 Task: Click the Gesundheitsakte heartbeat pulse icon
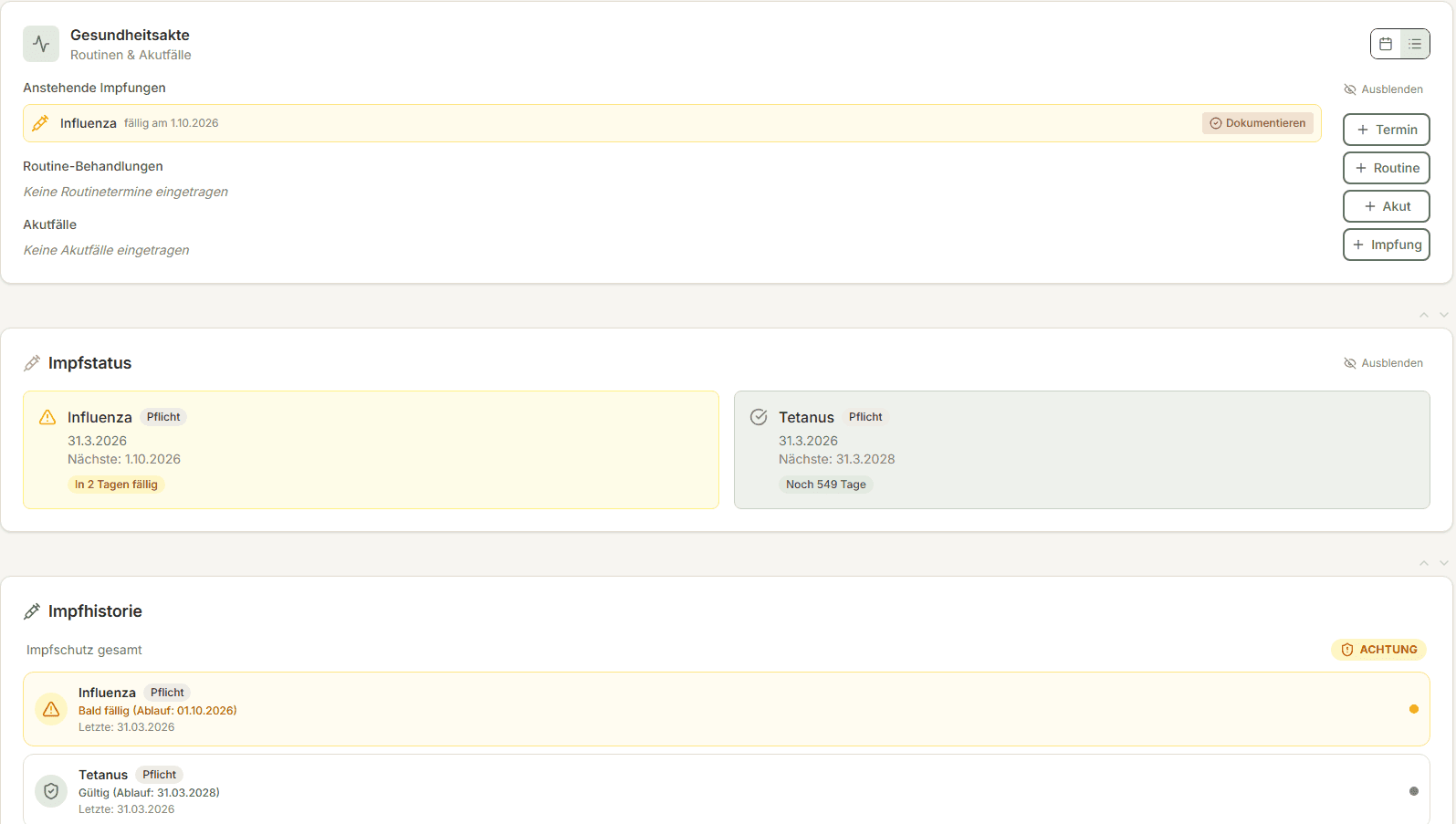coord(41,44)
